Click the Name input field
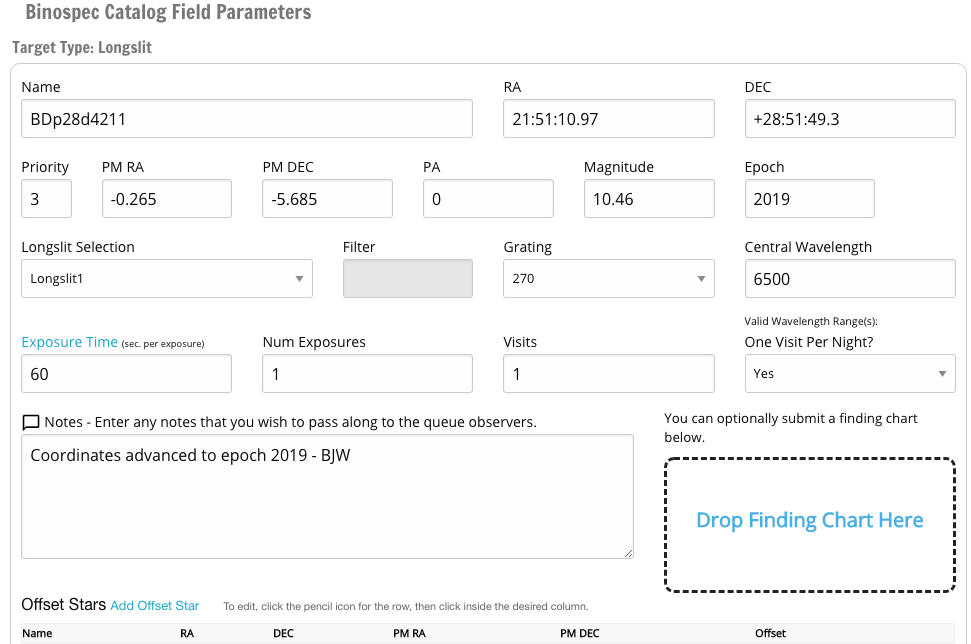This screenshot has height=644, width=971. point(246,119)
